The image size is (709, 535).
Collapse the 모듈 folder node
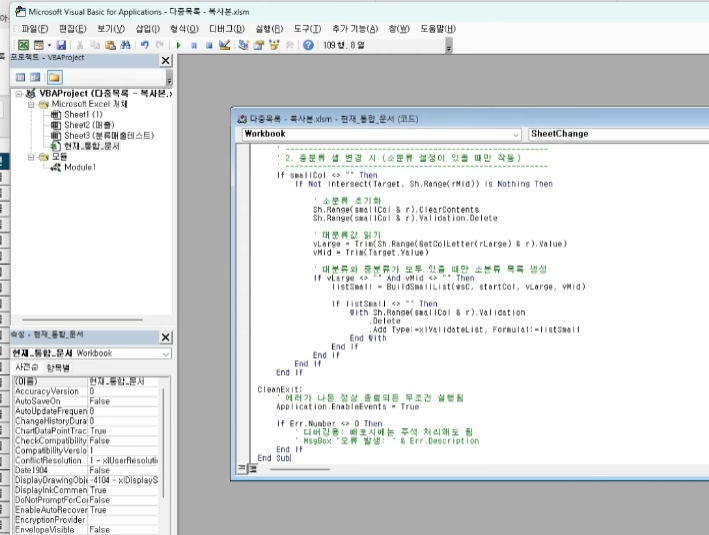pyautogui.click(x=31, y=157)
